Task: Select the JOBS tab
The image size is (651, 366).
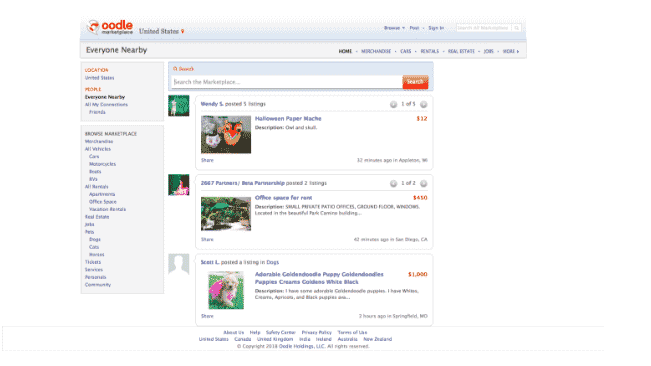Action: point(489,51)
